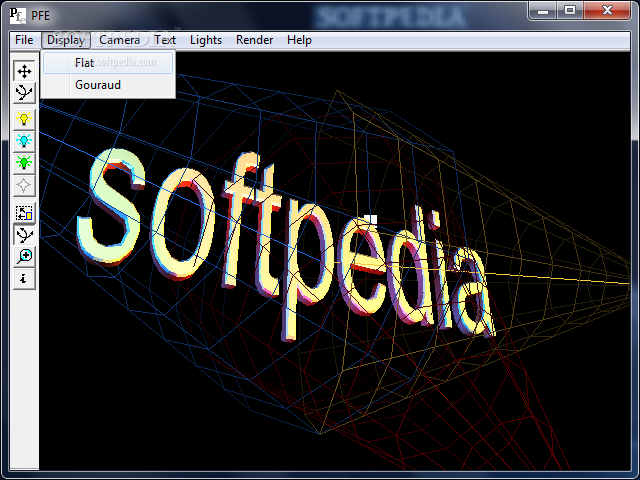Screen dimensions: 640x480
Task: Minimize the PFE window
Action: [x=542, y=11]
